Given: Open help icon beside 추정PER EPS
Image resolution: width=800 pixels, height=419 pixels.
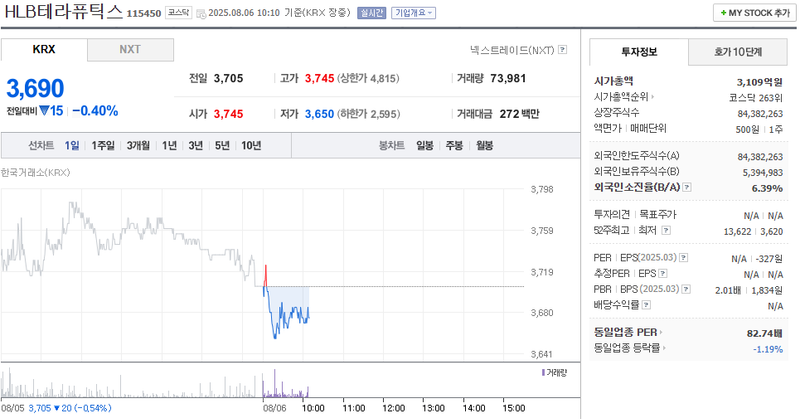Looking at the screenshot, I should point(663,274).
